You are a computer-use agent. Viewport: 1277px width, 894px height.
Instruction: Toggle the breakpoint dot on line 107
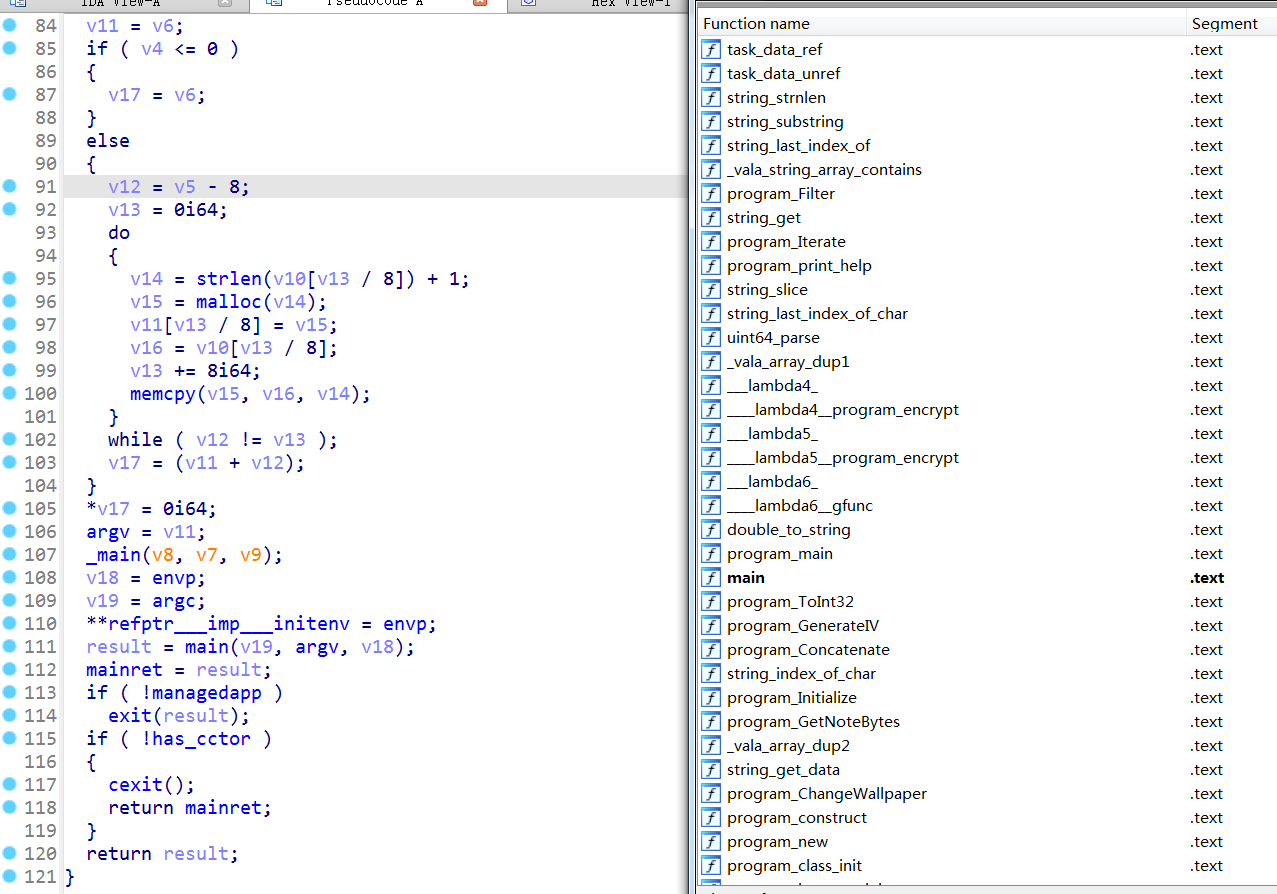(10, 554)
